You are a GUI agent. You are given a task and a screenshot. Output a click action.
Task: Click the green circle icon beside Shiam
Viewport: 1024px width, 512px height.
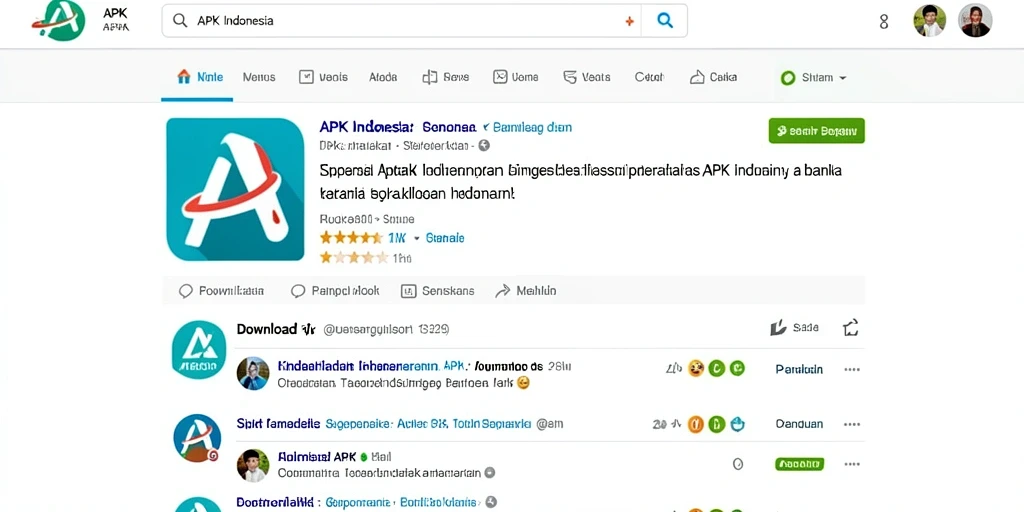click(788, 78)
